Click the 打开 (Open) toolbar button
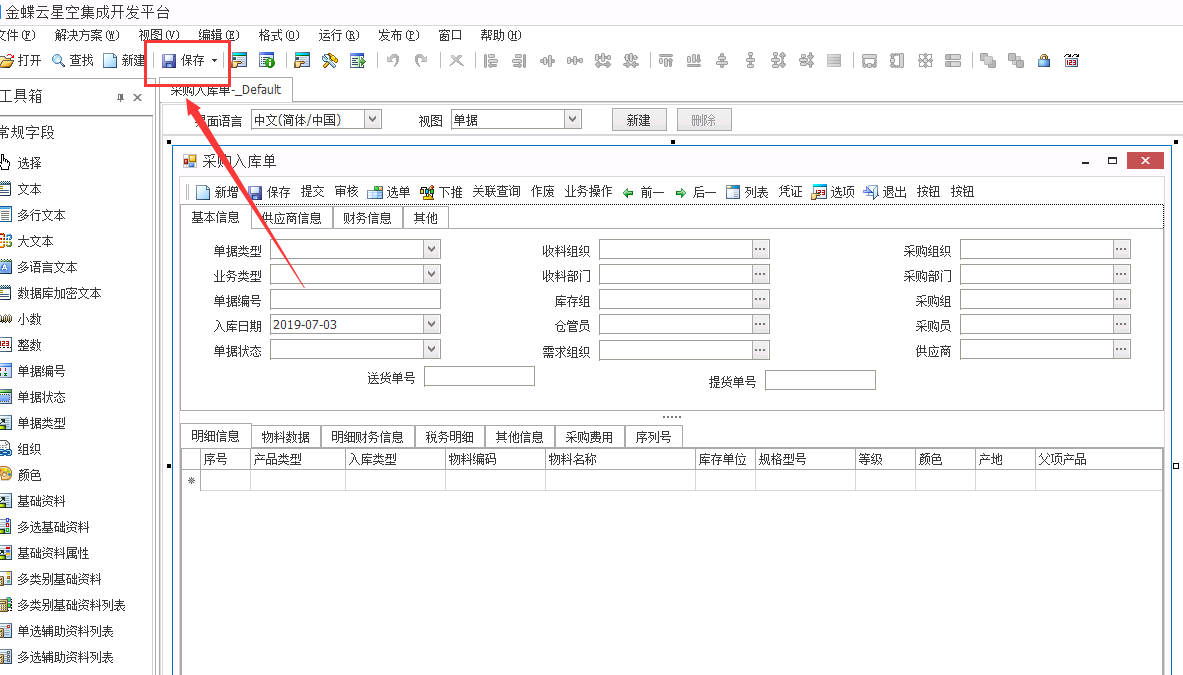This screenshot has height=675, width=1183. coord(20,60)
